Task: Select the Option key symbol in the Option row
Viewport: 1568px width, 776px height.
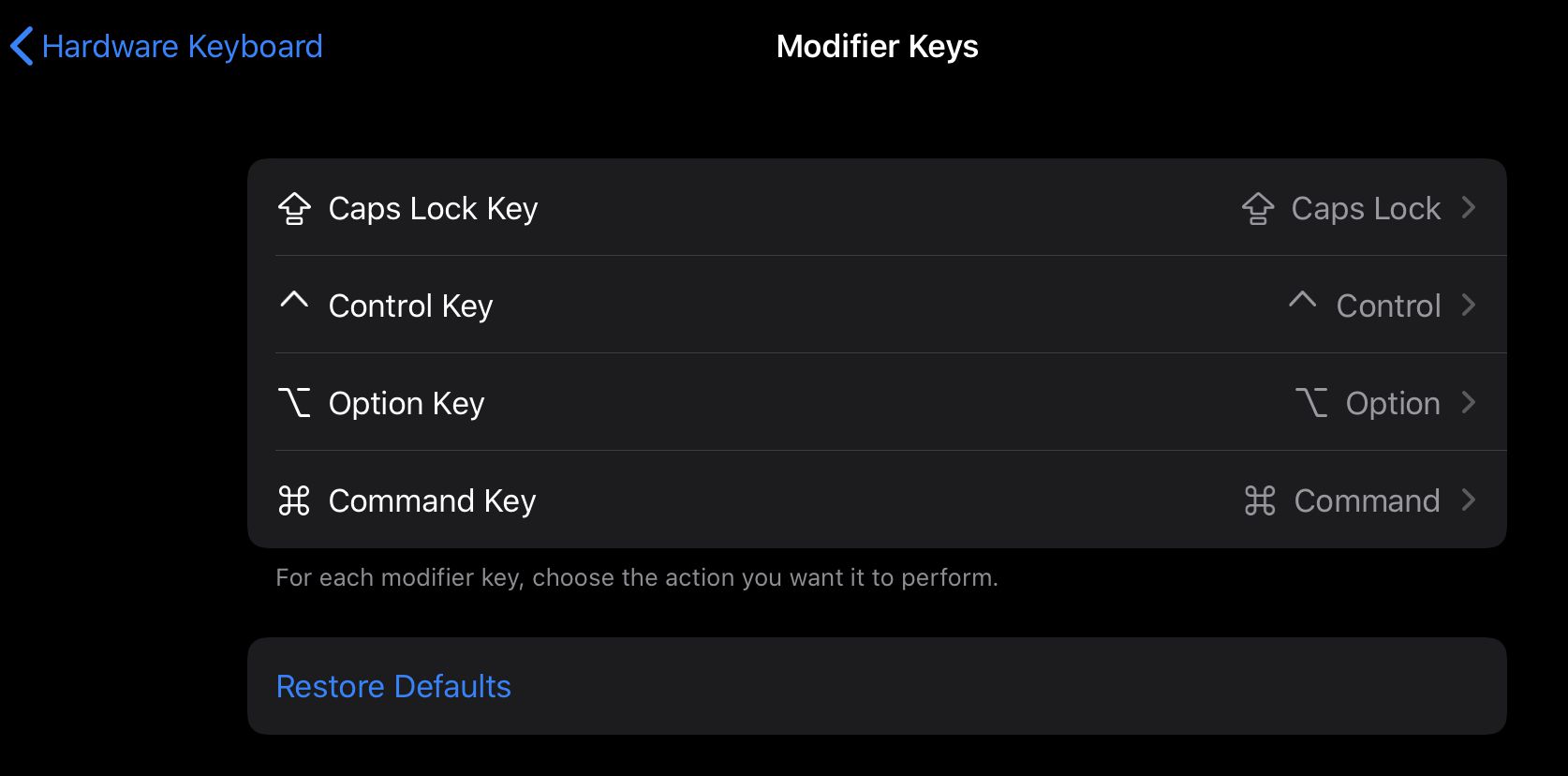Action: 294,402
